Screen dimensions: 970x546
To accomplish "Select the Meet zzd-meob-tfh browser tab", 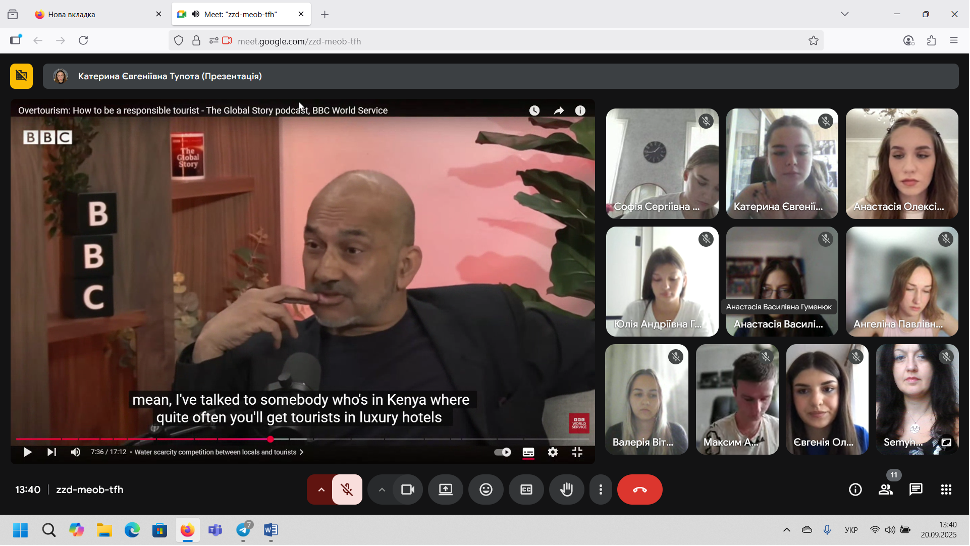I will tap(235, 15).
